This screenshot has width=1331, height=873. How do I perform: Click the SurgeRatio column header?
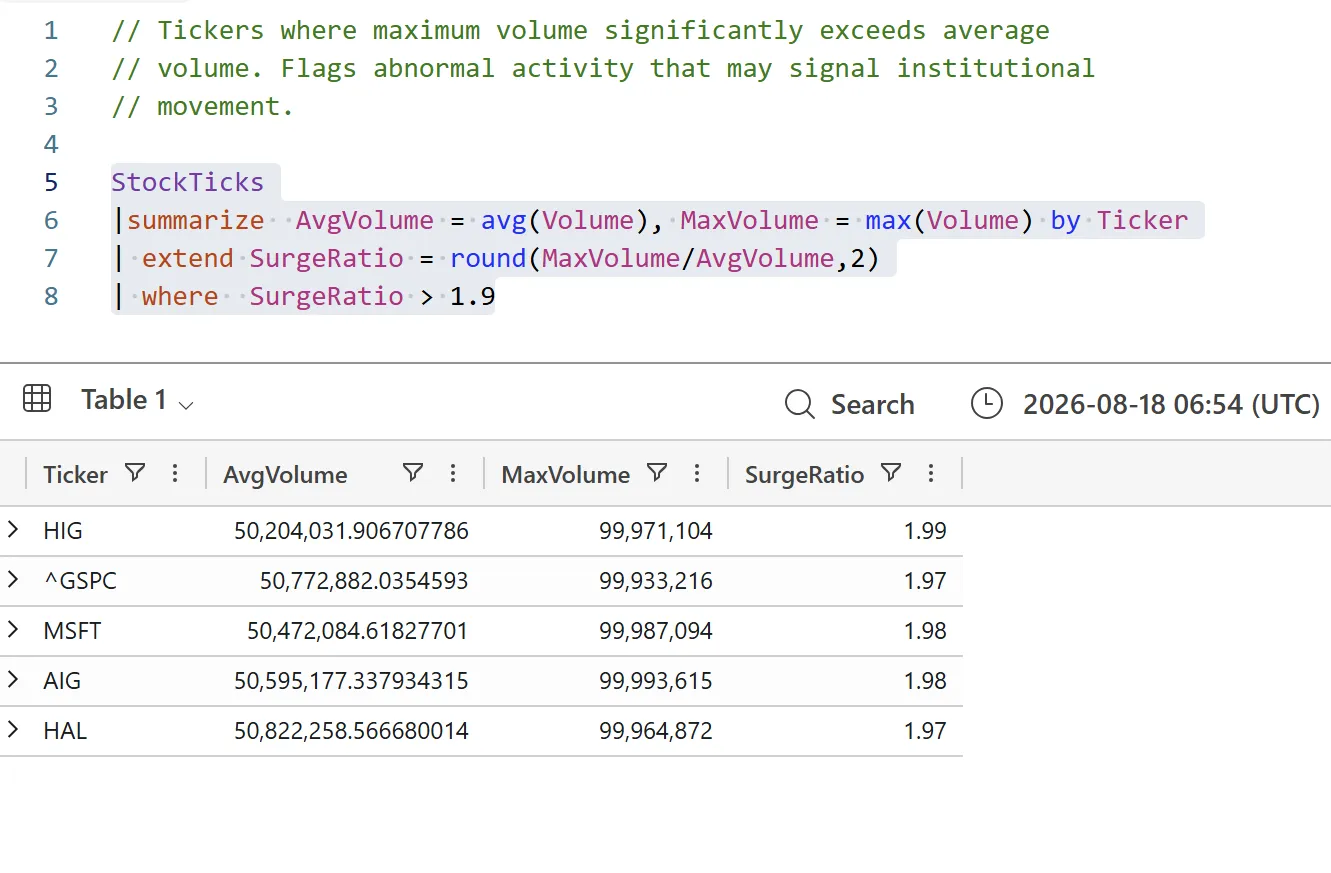pos(804,475)
